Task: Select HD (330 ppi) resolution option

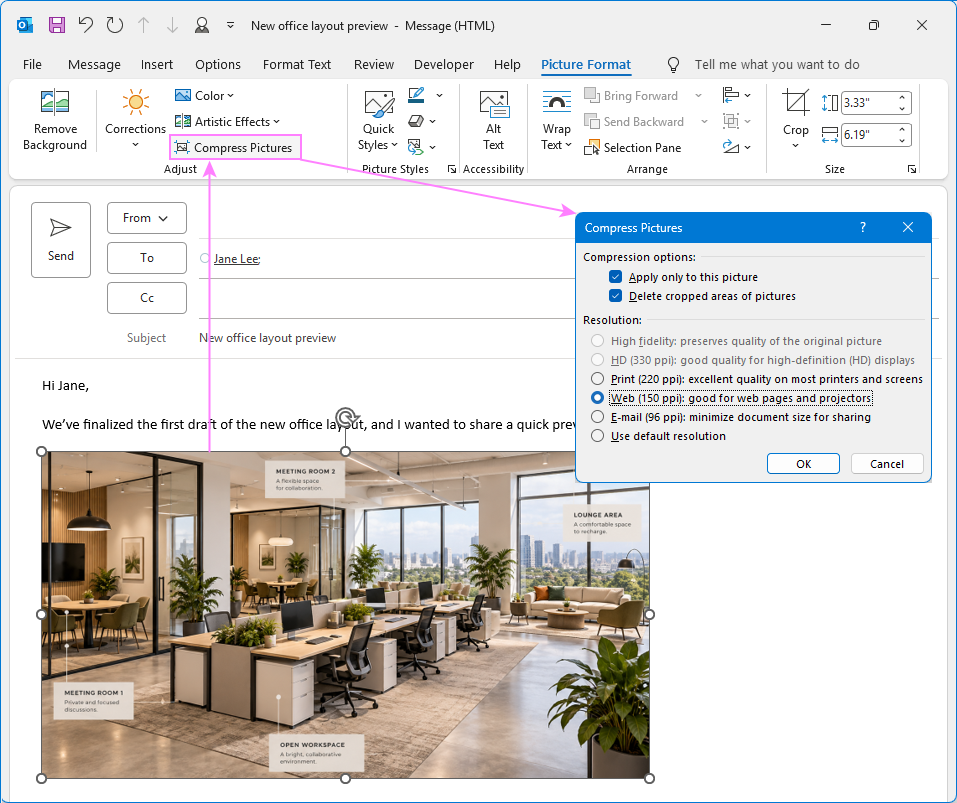Action: [598, 360]
